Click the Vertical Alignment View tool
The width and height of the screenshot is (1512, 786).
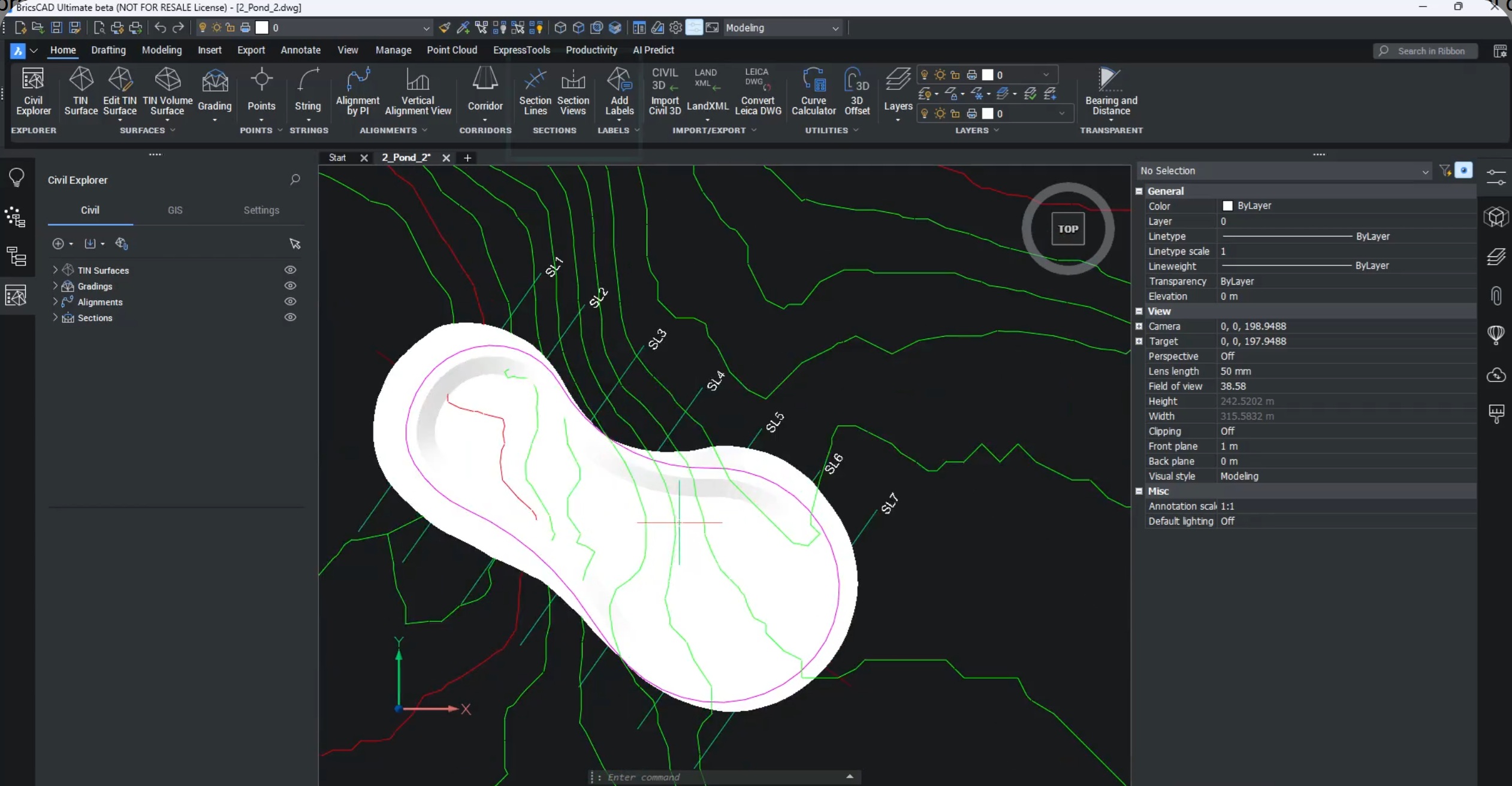point(418,90)
